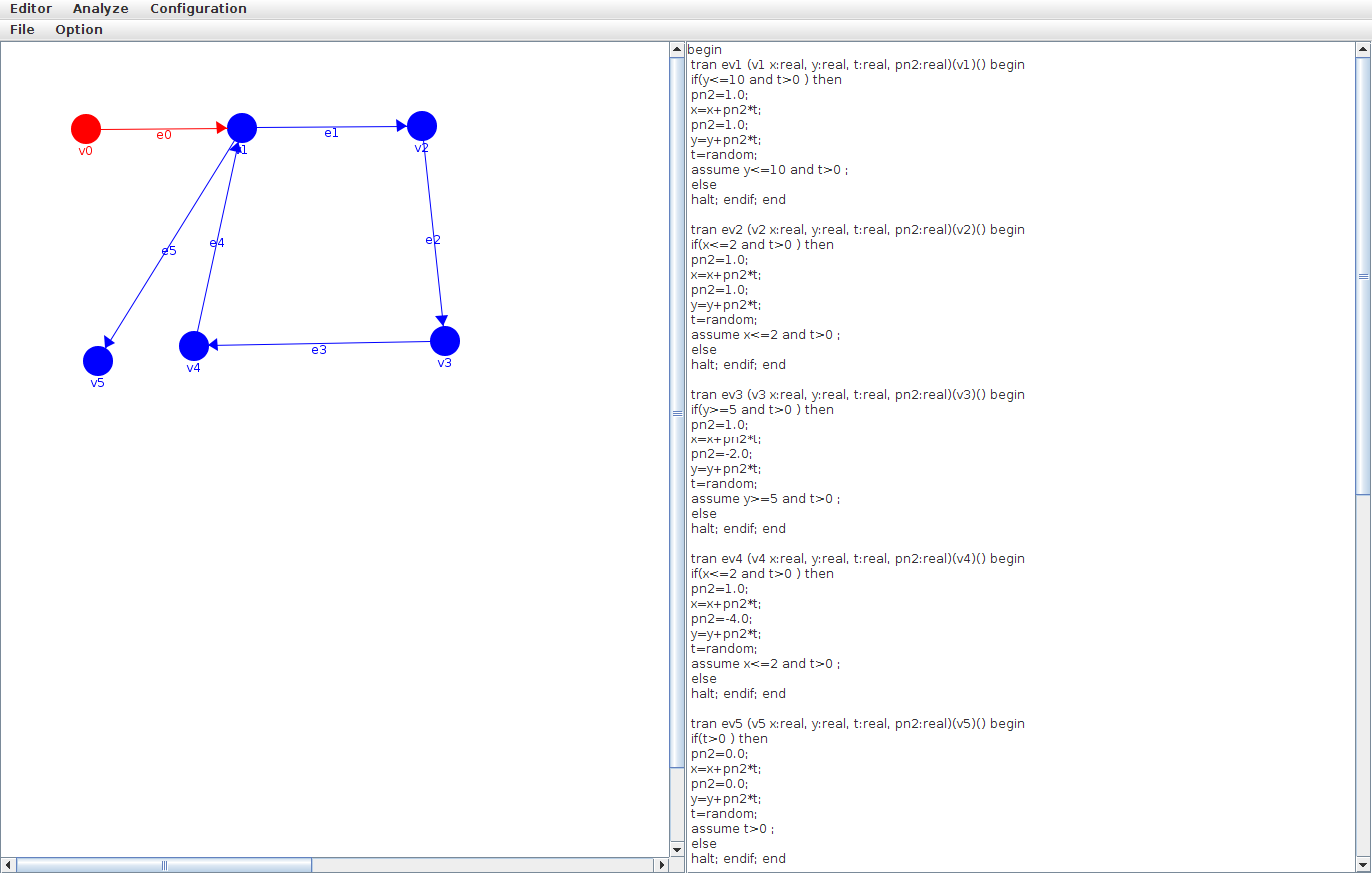
Task: Click code panel scroll up arrow
Action: click(1363, 49)
